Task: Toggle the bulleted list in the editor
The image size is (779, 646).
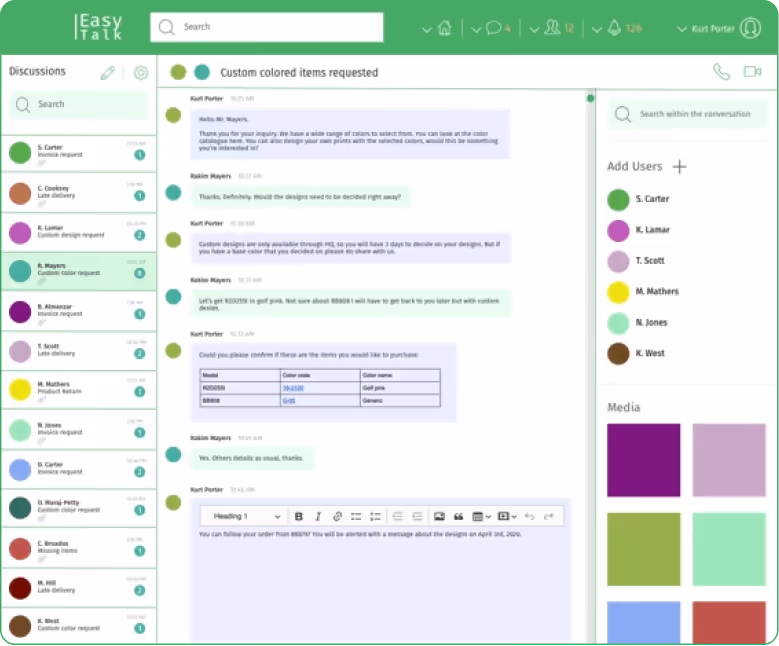Action: coord(356,516)
